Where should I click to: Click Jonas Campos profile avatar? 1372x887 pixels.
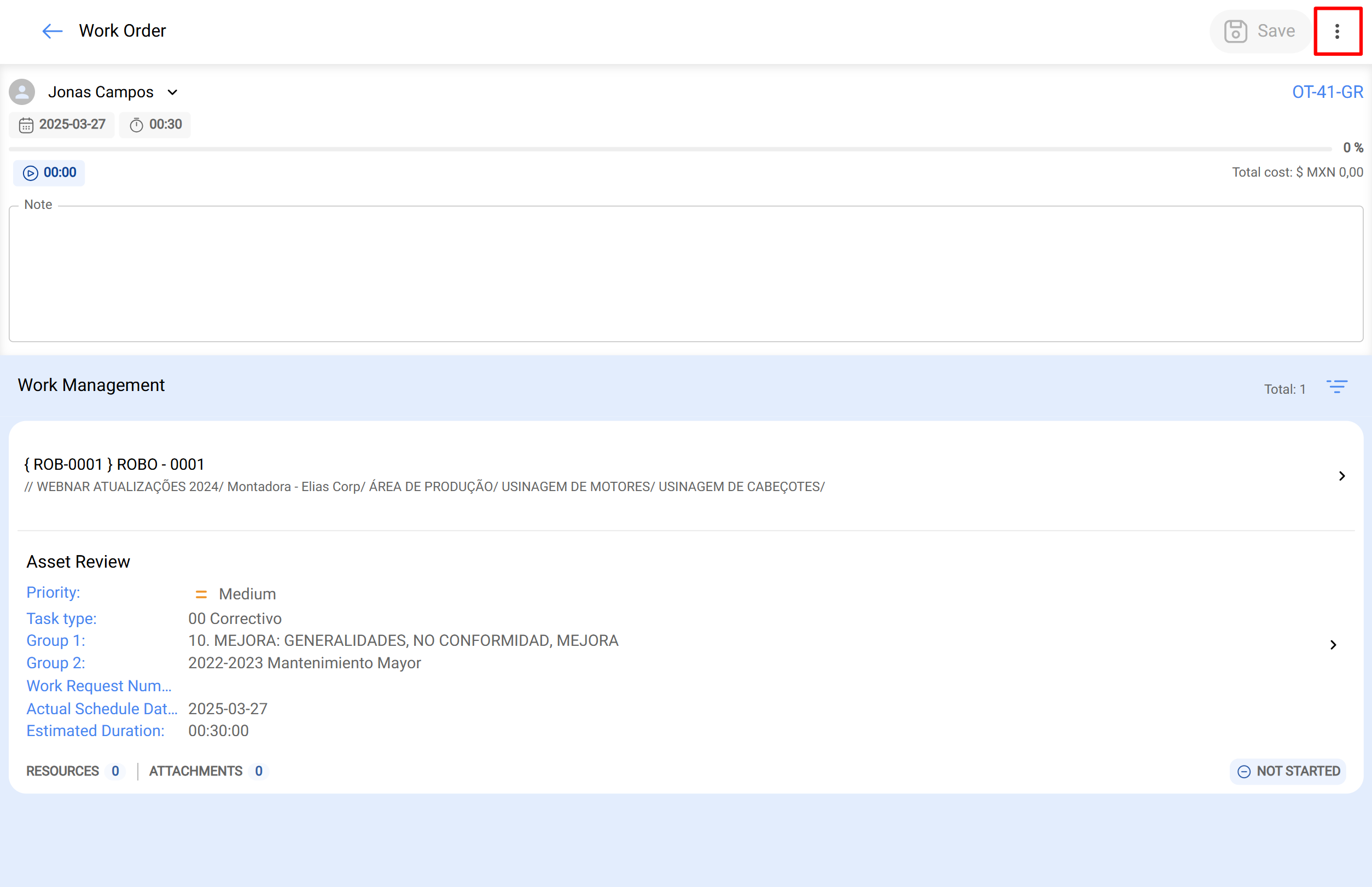point(21,91)
